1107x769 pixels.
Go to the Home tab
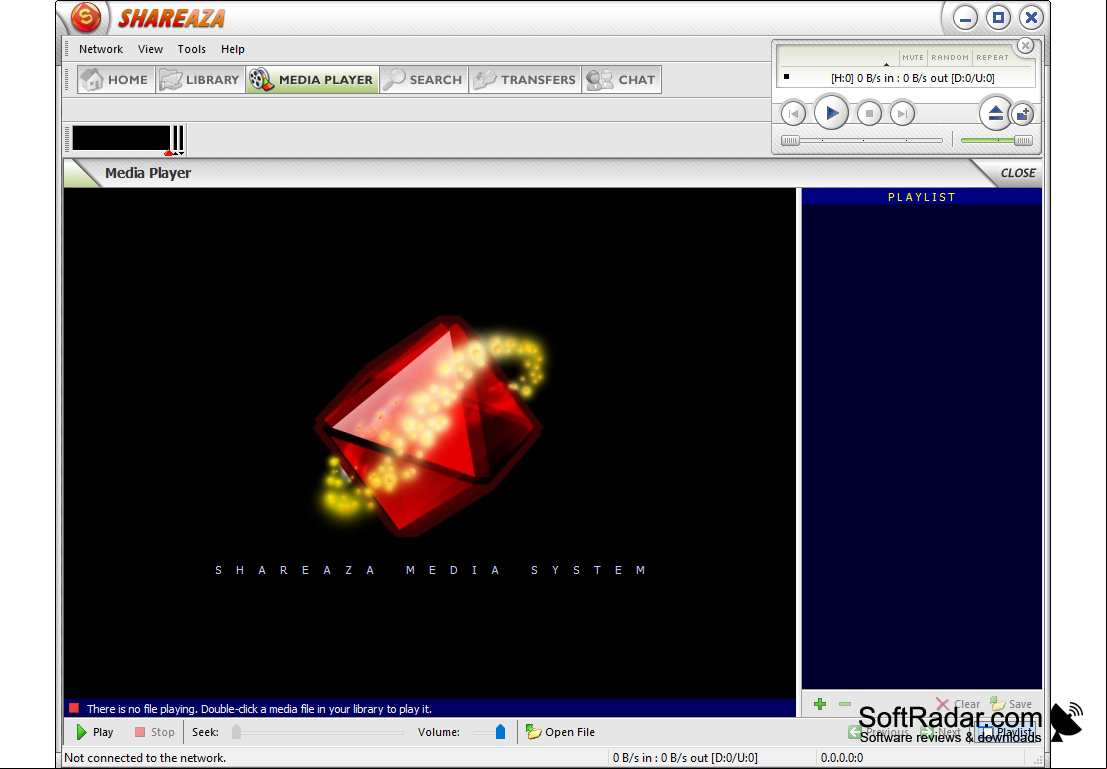[116, 80]
